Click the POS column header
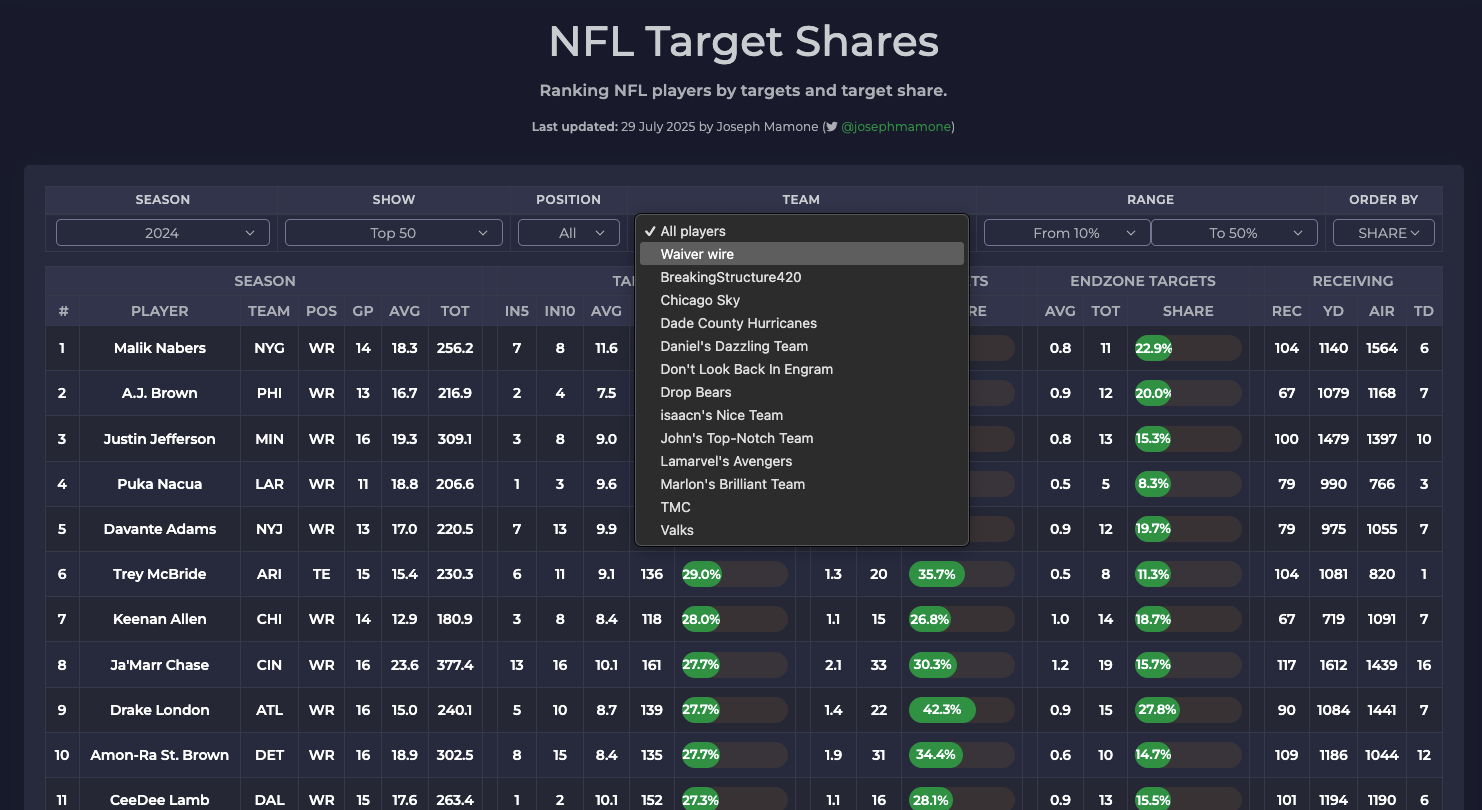This screenshot has height=810, width=1482. point(322,311)
